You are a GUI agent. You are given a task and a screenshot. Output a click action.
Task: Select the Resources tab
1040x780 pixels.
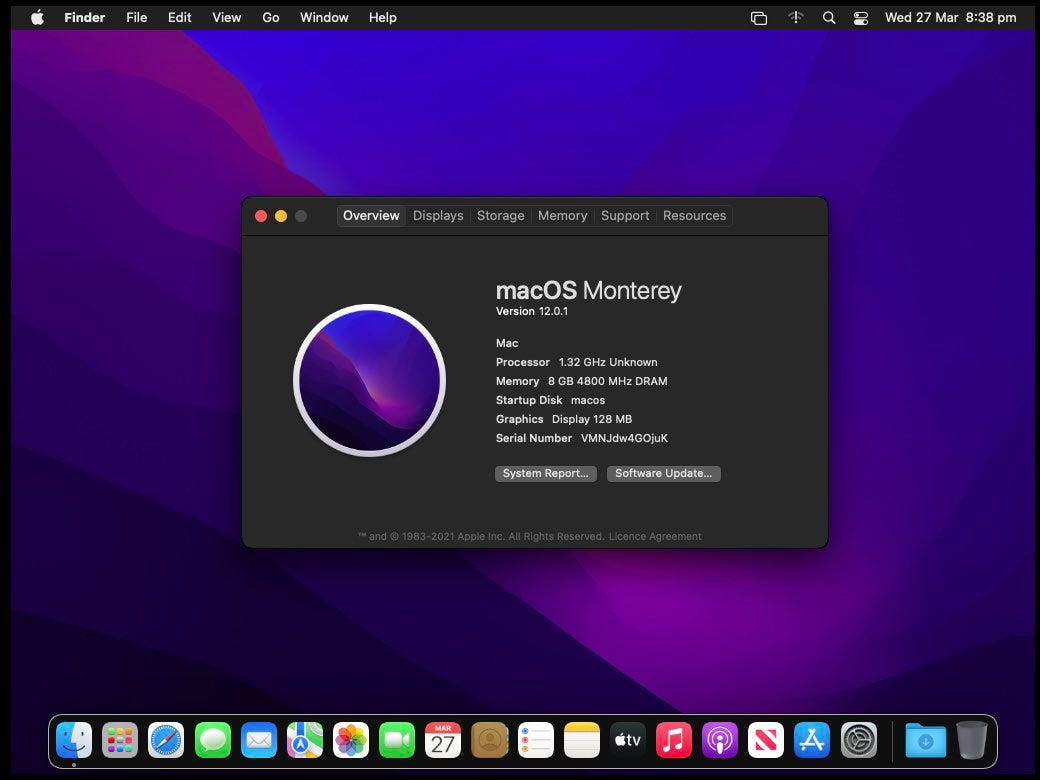[x=694, y=216]
